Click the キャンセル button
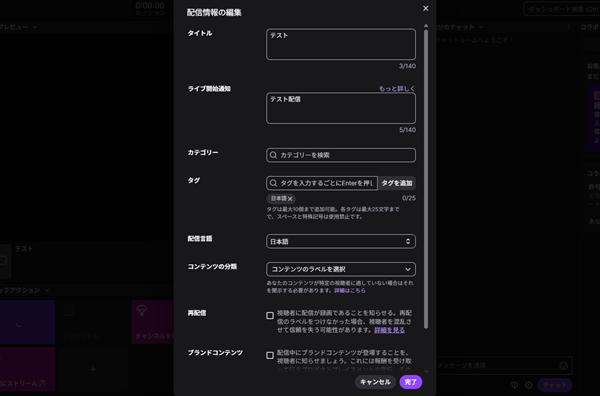Viewport: 600px width, 396px height. point(375,382)
